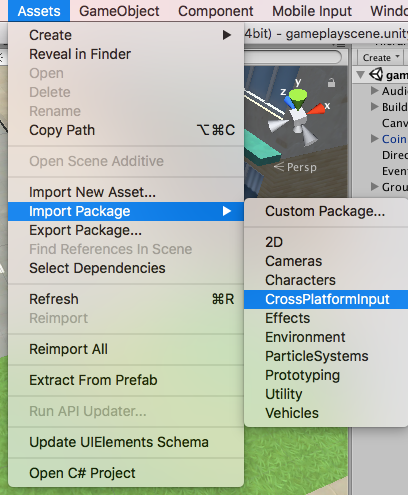408x495 pixels.
Task: Collapse the gameplayscene root arrow
Action: (x=360, y=74)
